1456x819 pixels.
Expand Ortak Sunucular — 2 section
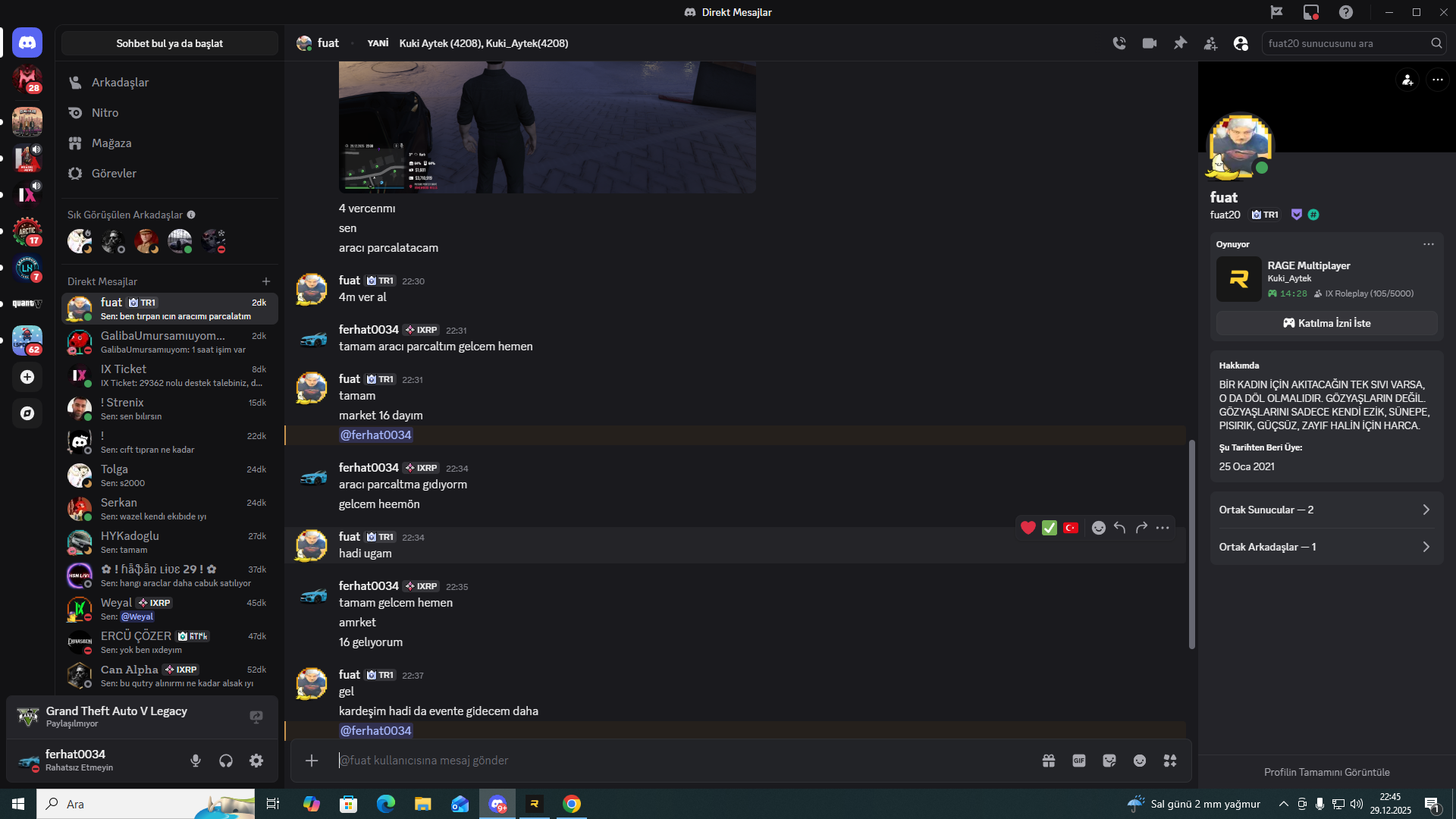click(x=1327, y=510)
